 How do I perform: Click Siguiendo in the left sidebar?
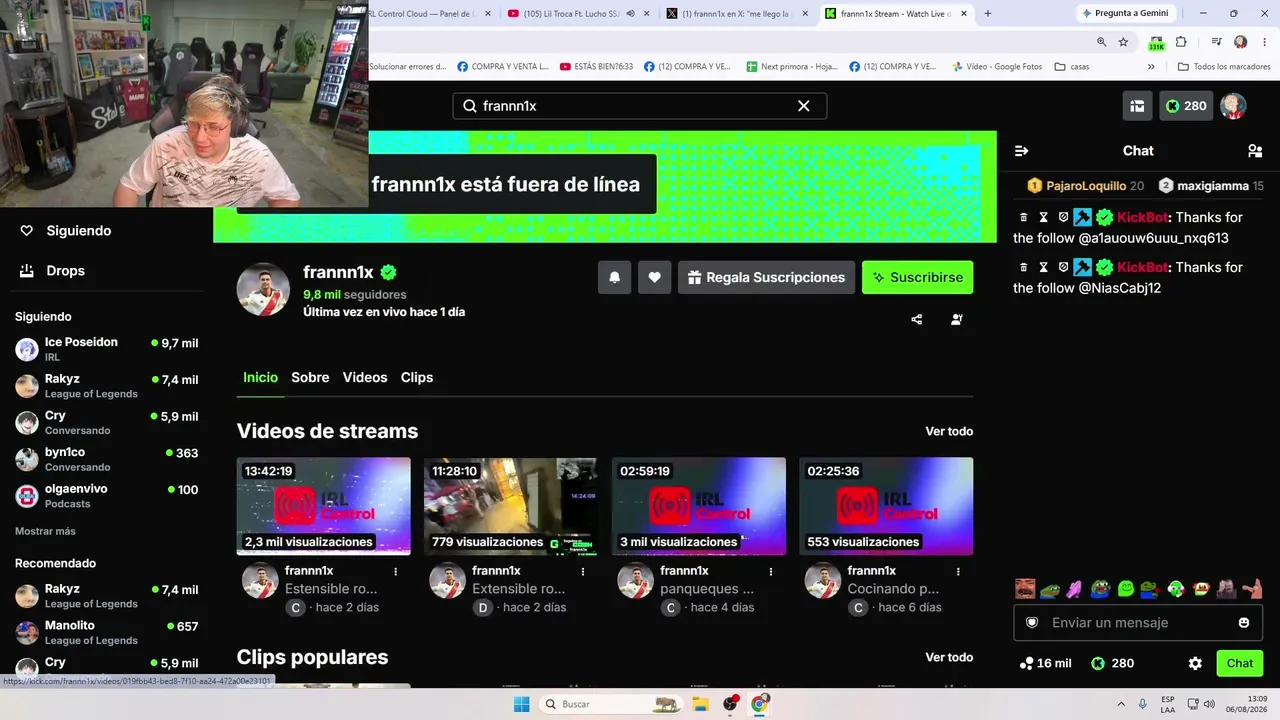[66, 231]
